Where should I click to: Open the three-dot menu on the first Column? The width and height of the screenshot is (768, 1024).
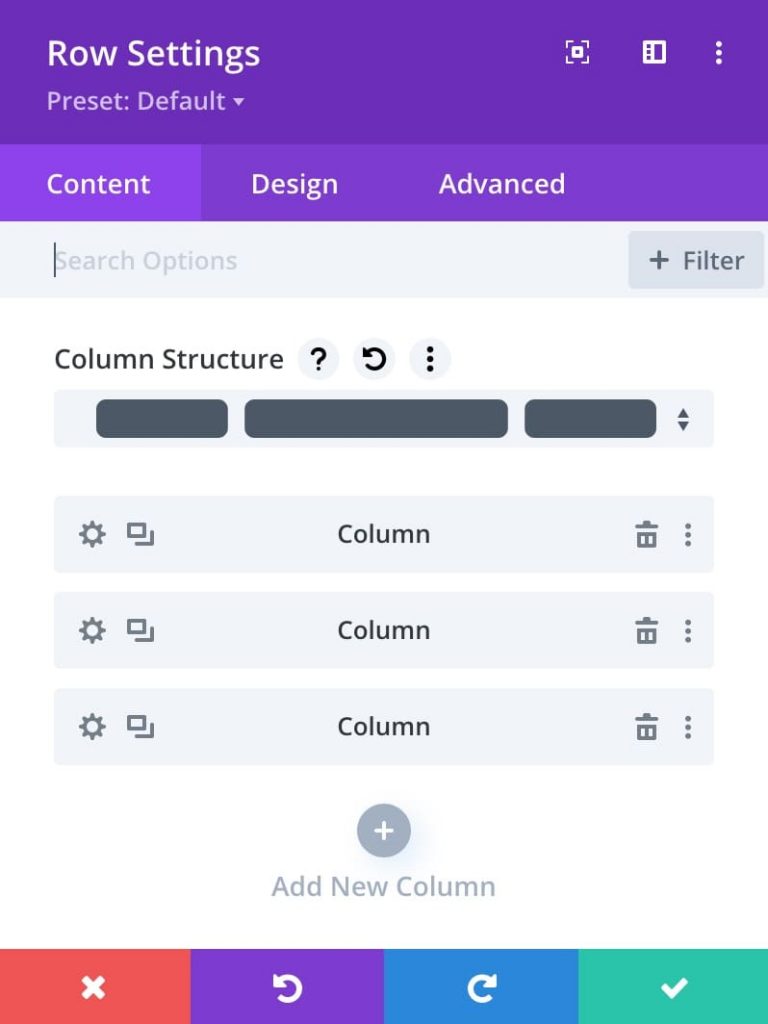689,534
